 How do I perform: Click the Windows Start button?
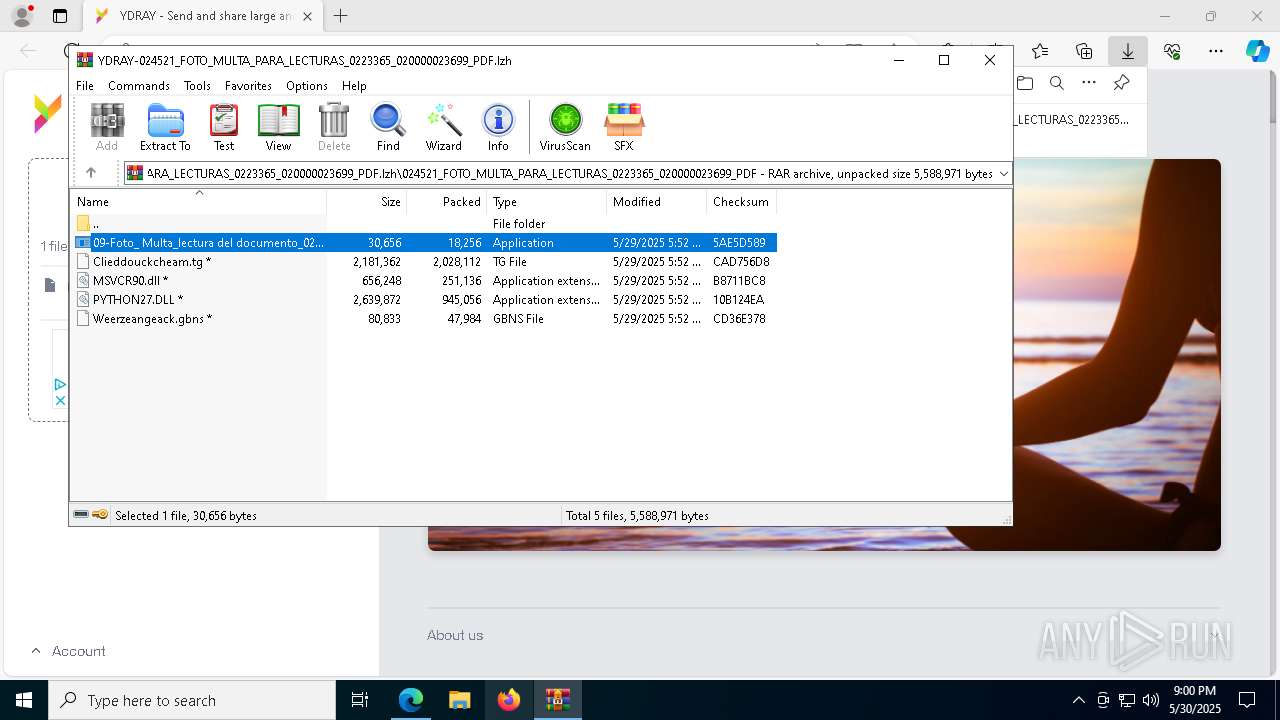click(24, 700)
